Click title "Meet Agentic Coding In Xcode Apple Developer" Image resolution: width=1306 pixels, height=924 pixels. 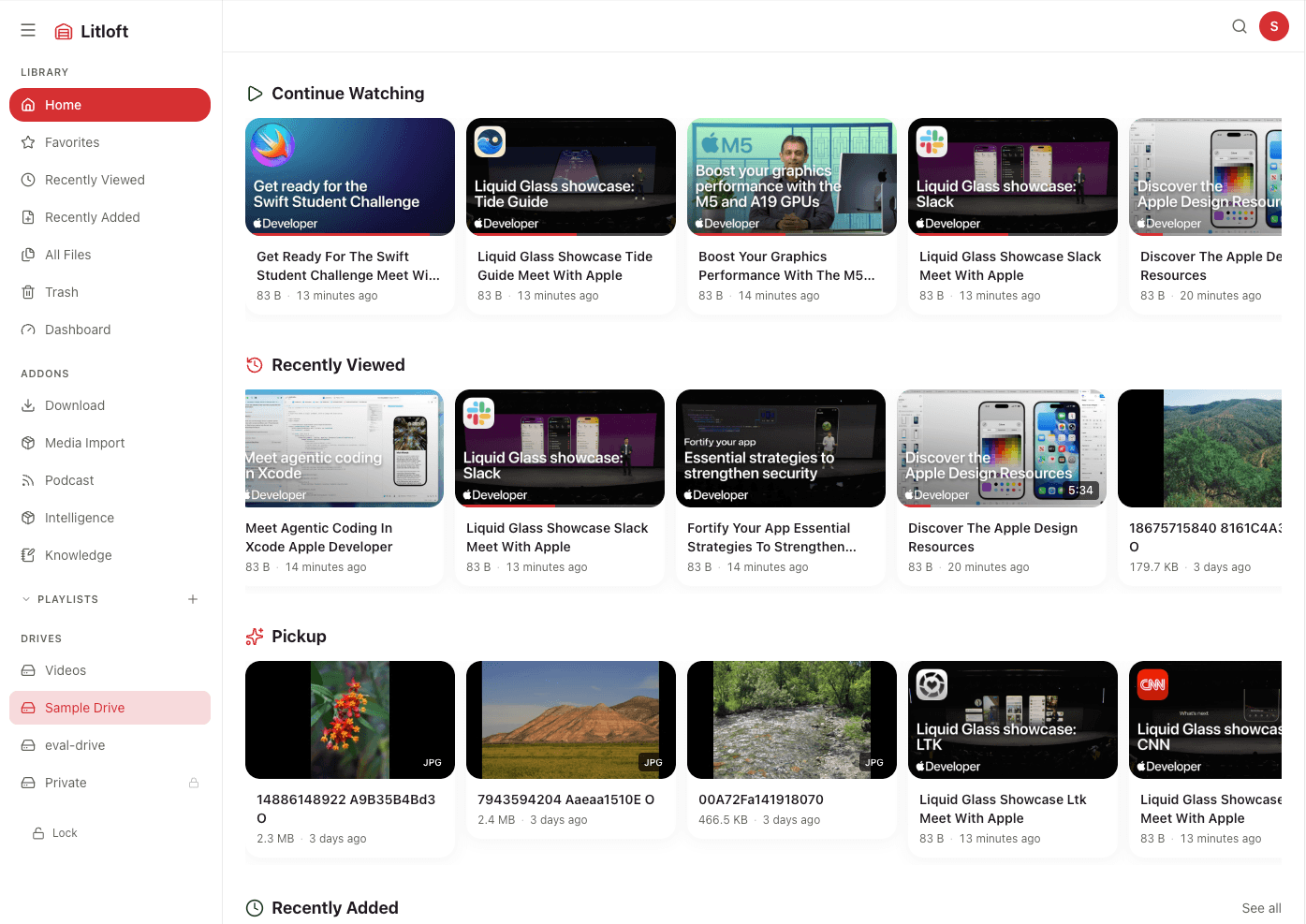(x=319, y=537)
